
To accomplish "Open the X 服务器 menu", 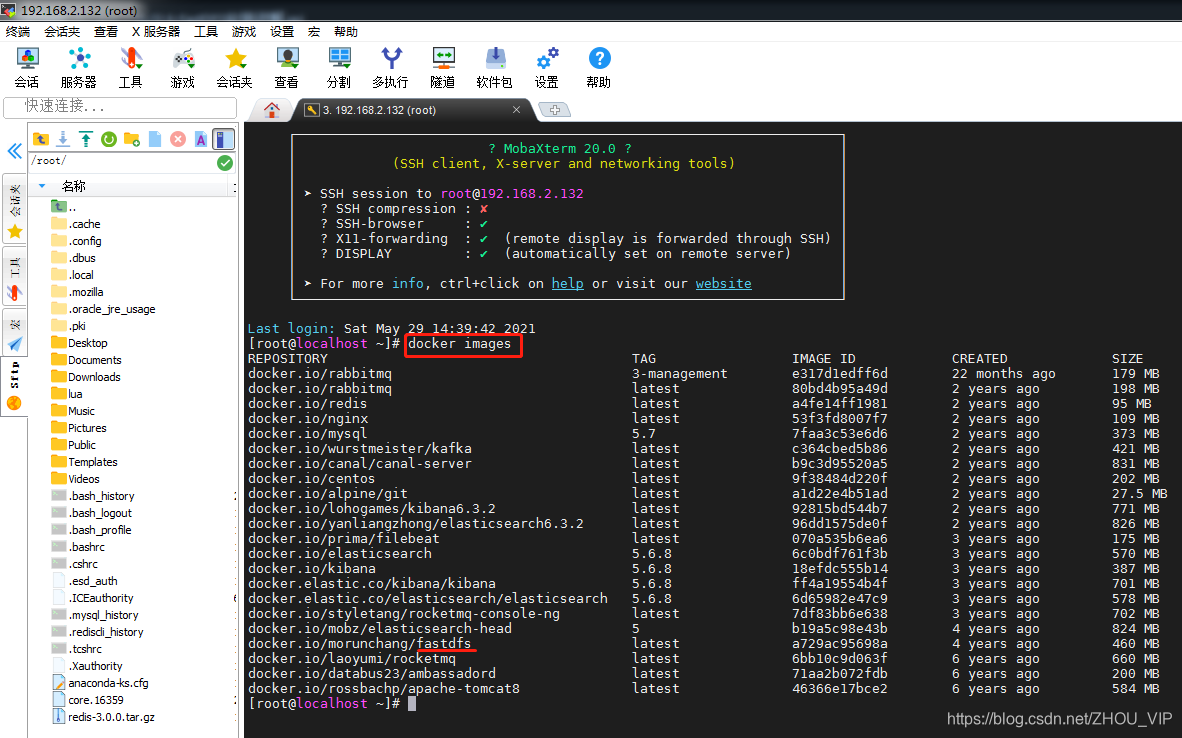I will click(156, 32).
